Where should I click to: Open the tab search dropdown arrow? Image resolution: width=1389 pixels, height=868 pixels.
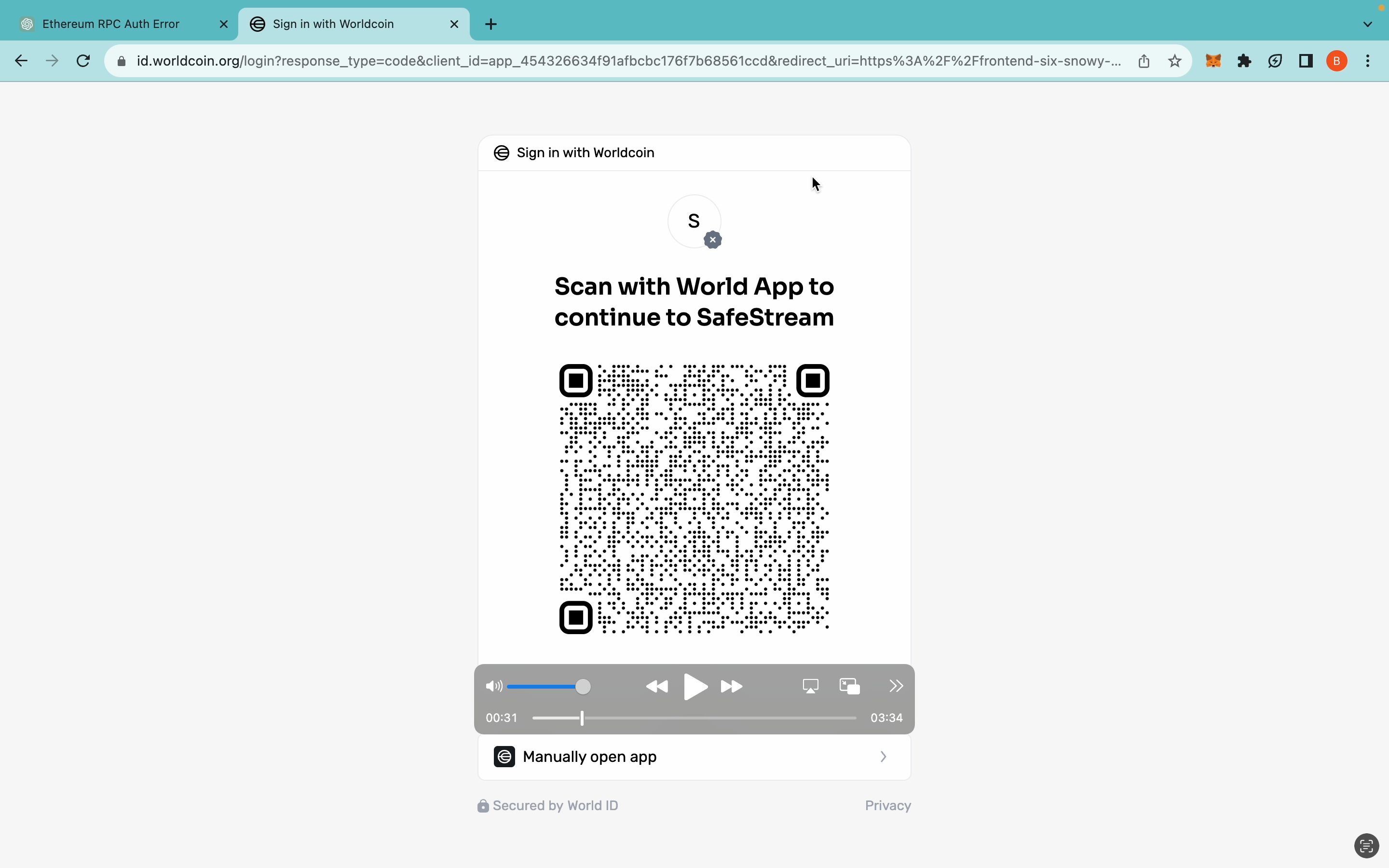pyautogui.click(x=1368, y=24)
